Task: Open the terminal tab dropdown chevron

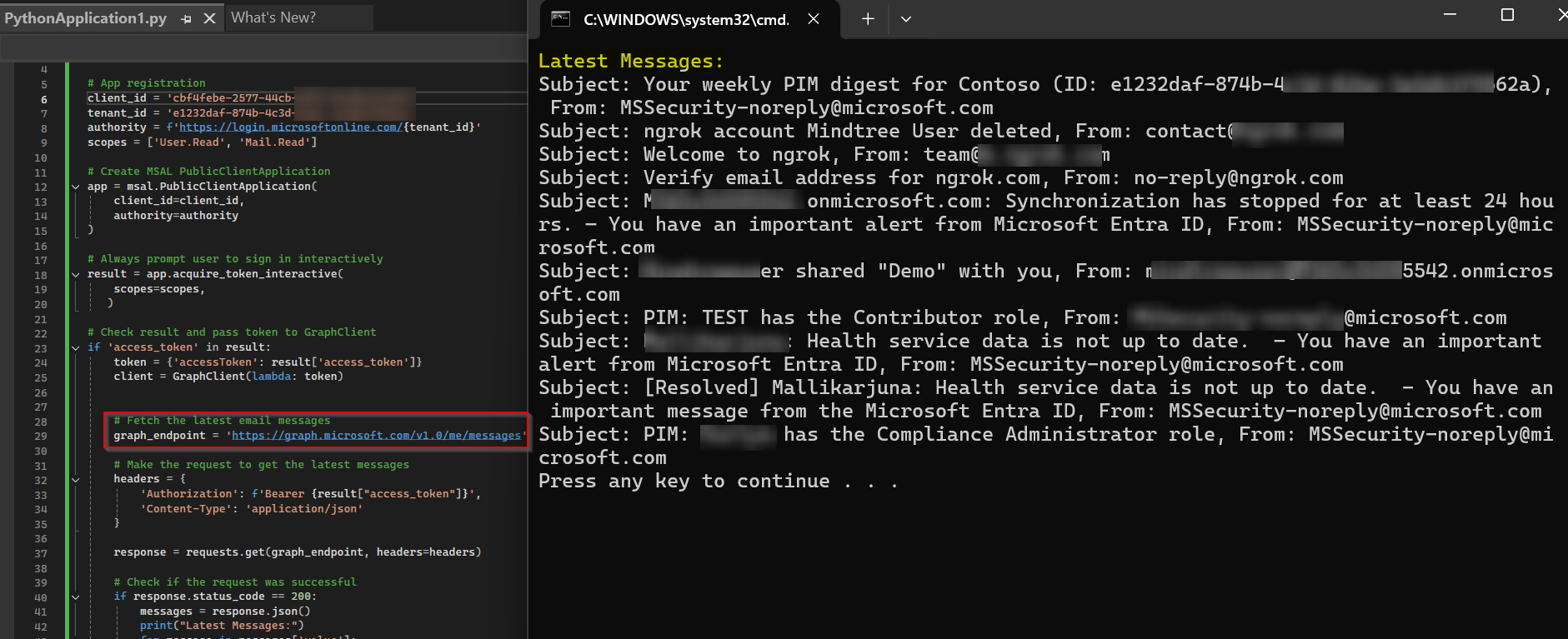Action: (905, 18)
